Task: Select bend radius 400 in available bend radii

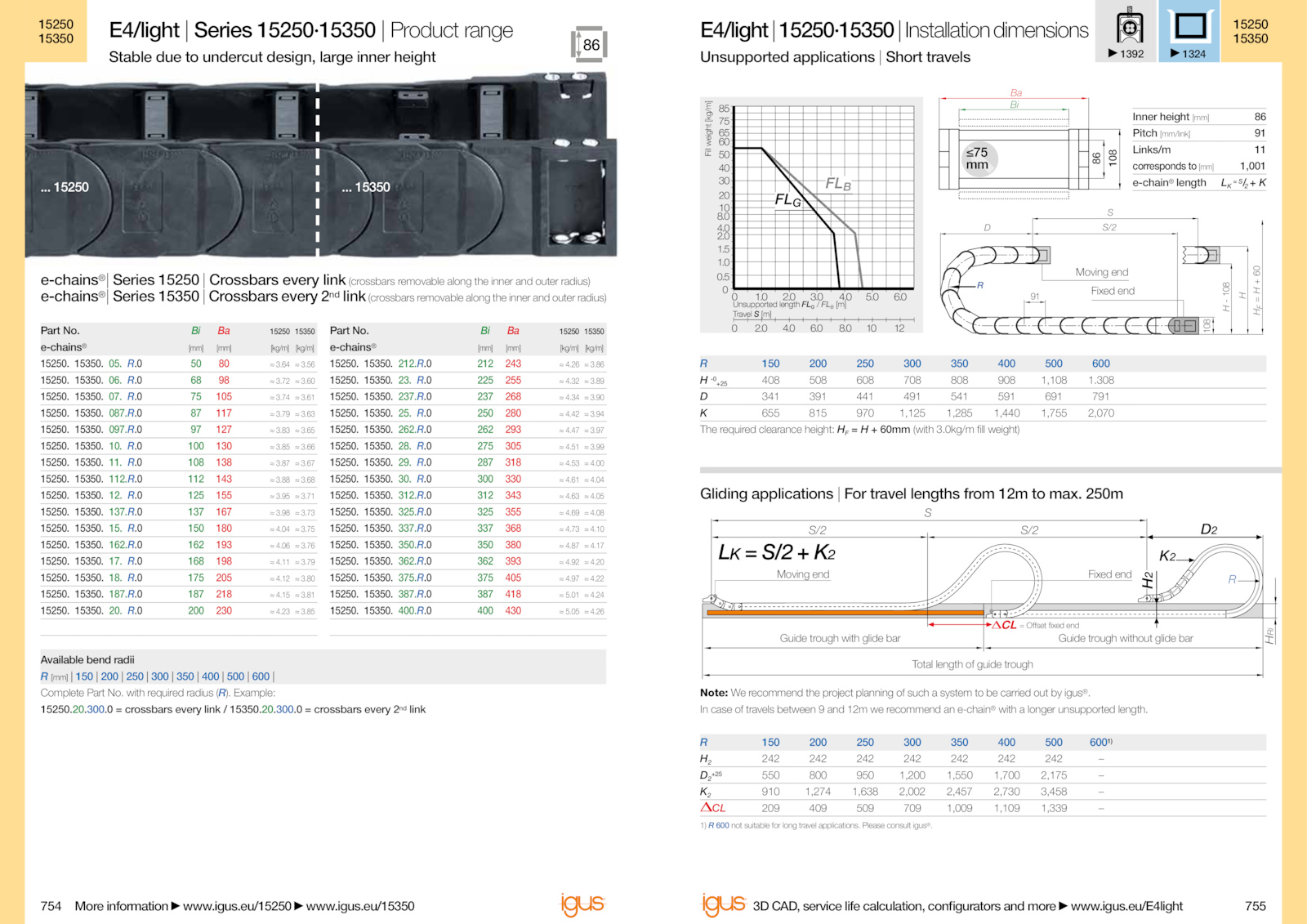Action: coord(211,676)
